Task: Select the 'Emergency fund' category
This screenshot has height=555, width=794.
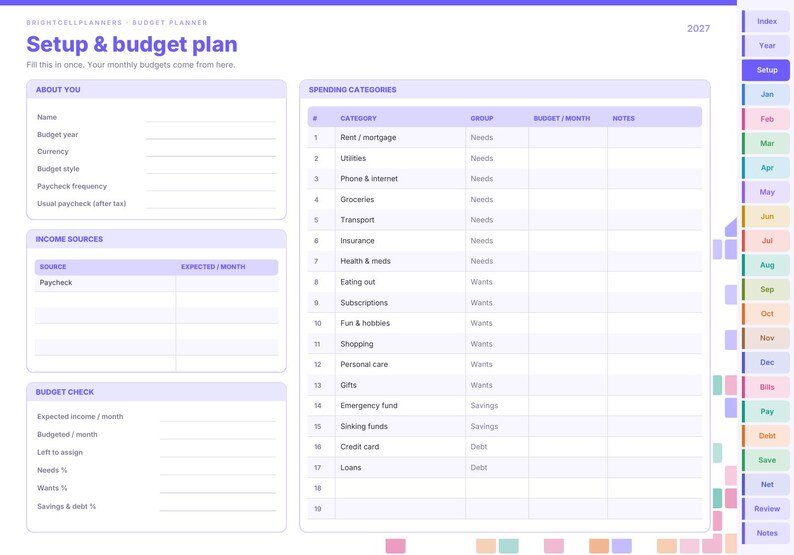Action: pos(400,406)
